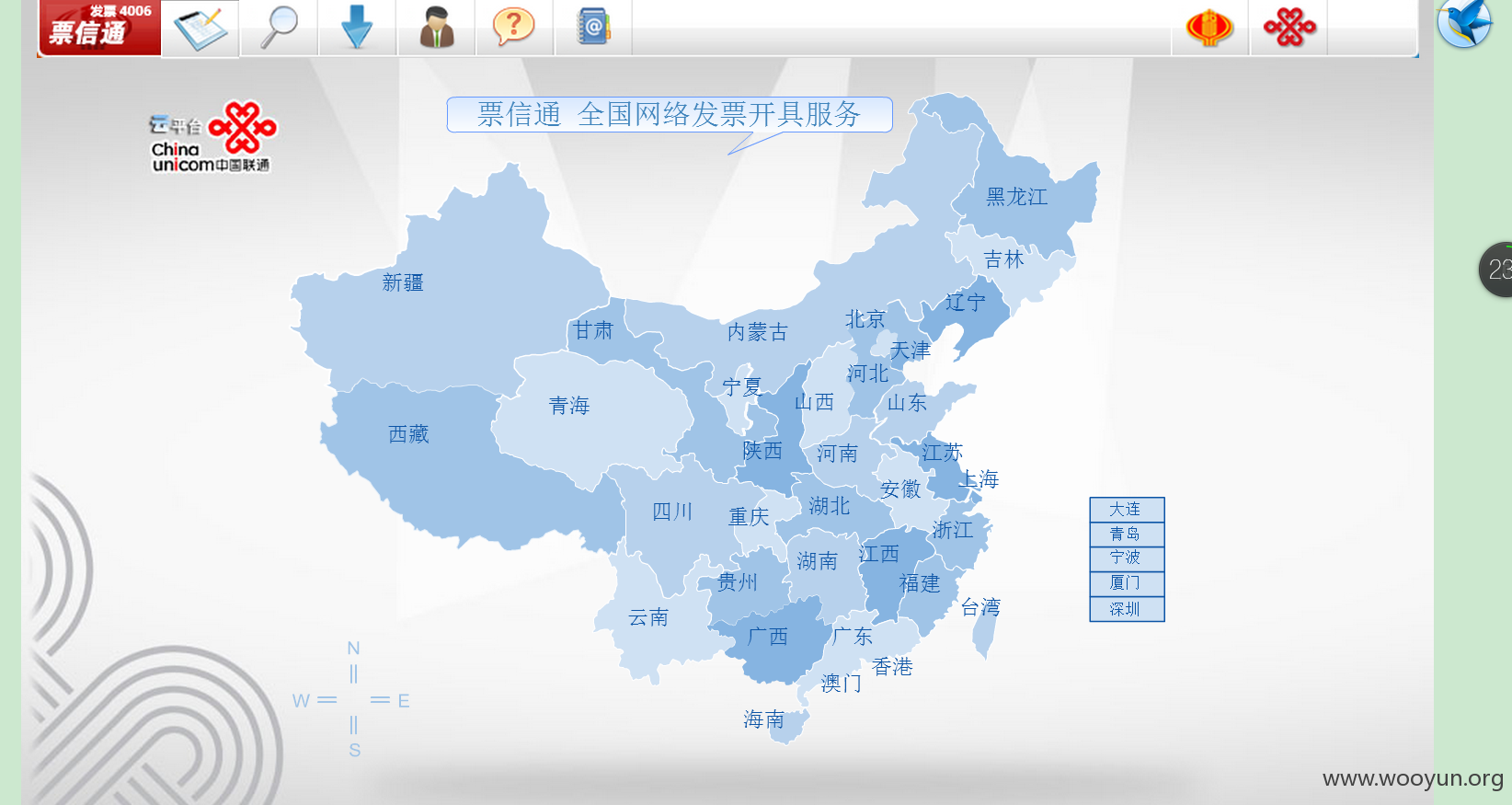This screenshot has width=1512, height=805.
Task: Select 湖南 on the map
Action: coord(817,561)
